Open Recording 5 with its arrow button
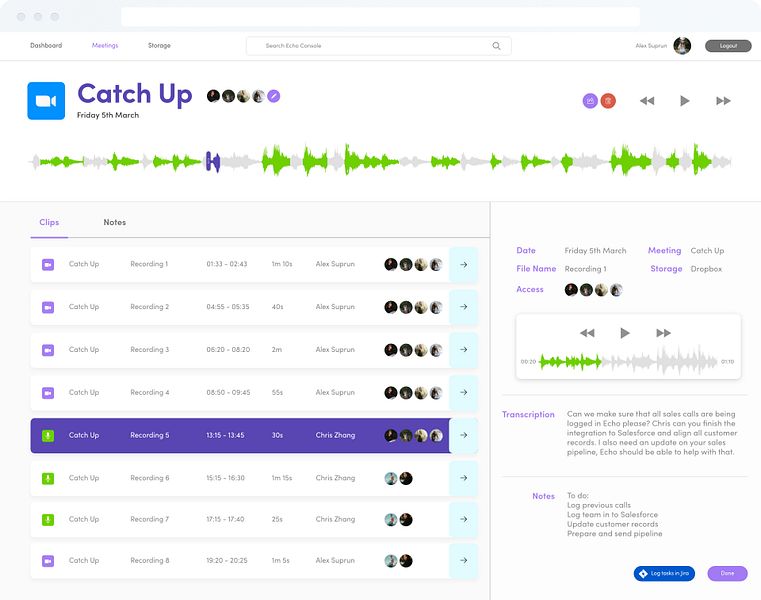This screenshot has height=600, width=761. 463,435
